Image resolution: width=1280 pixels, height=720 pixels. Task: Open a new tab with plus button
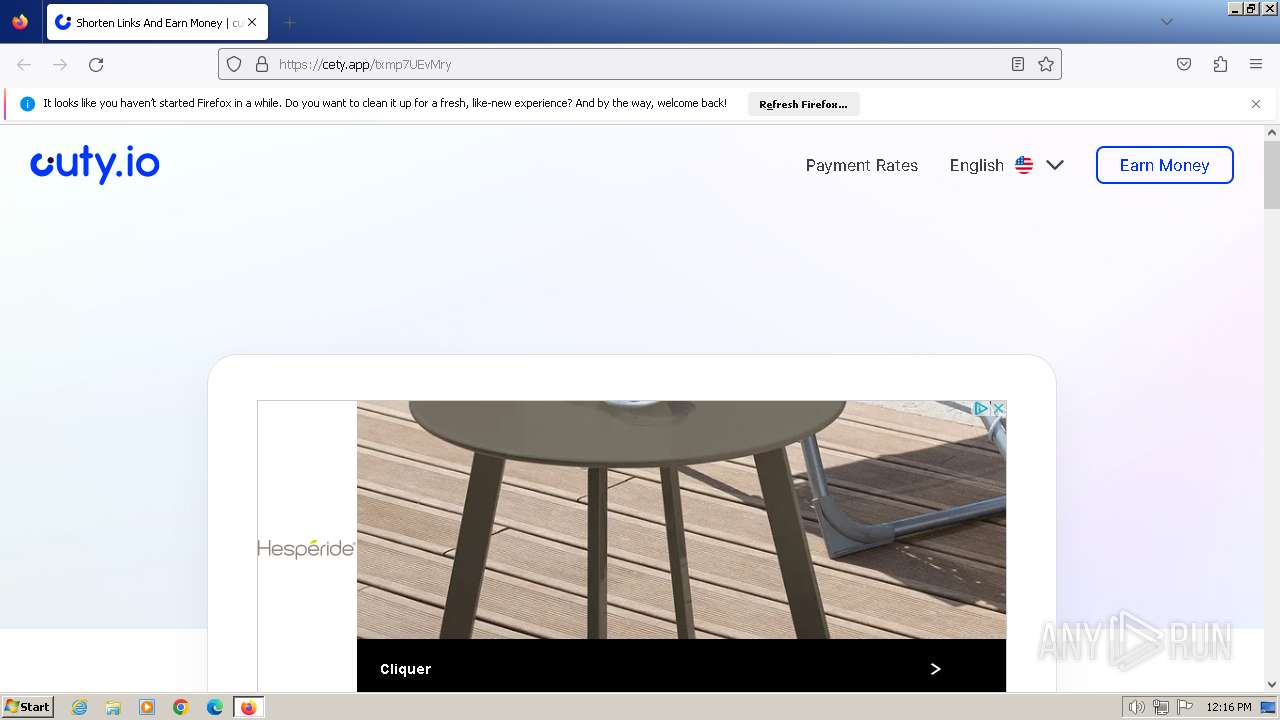(x=289, y=22)
